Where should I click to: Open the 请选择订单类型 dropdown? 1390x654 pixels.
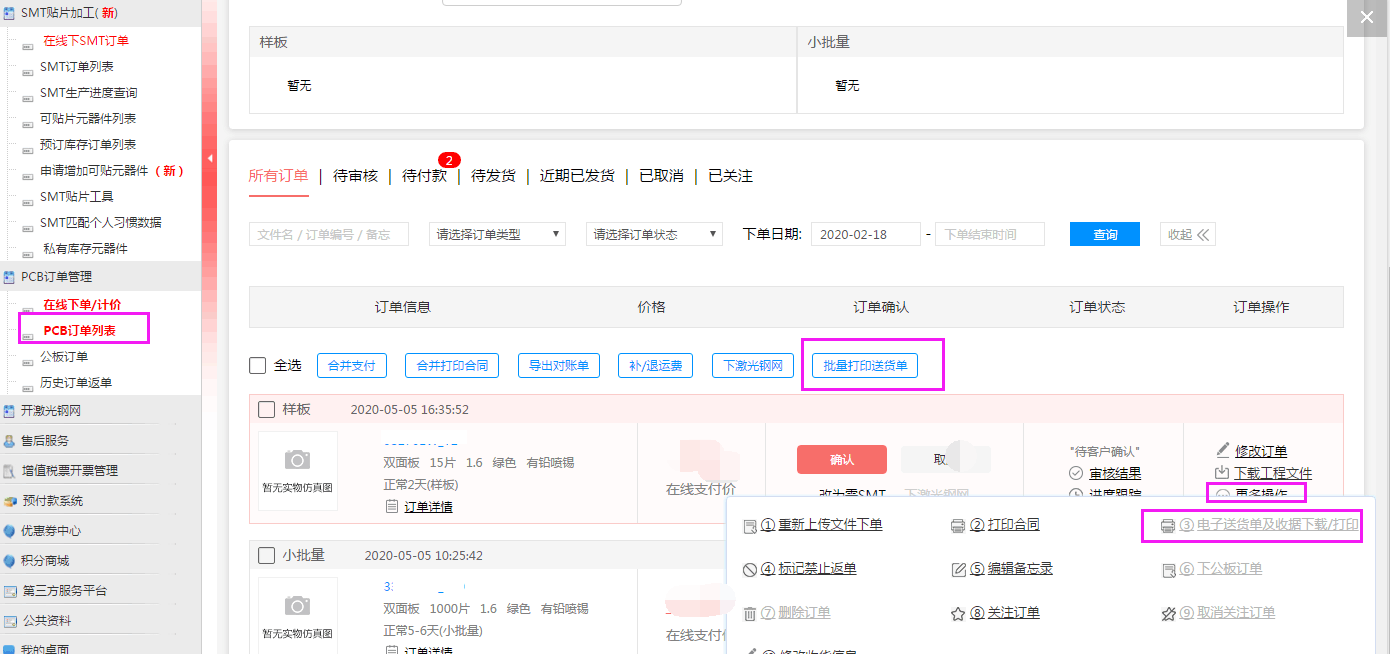497,234
